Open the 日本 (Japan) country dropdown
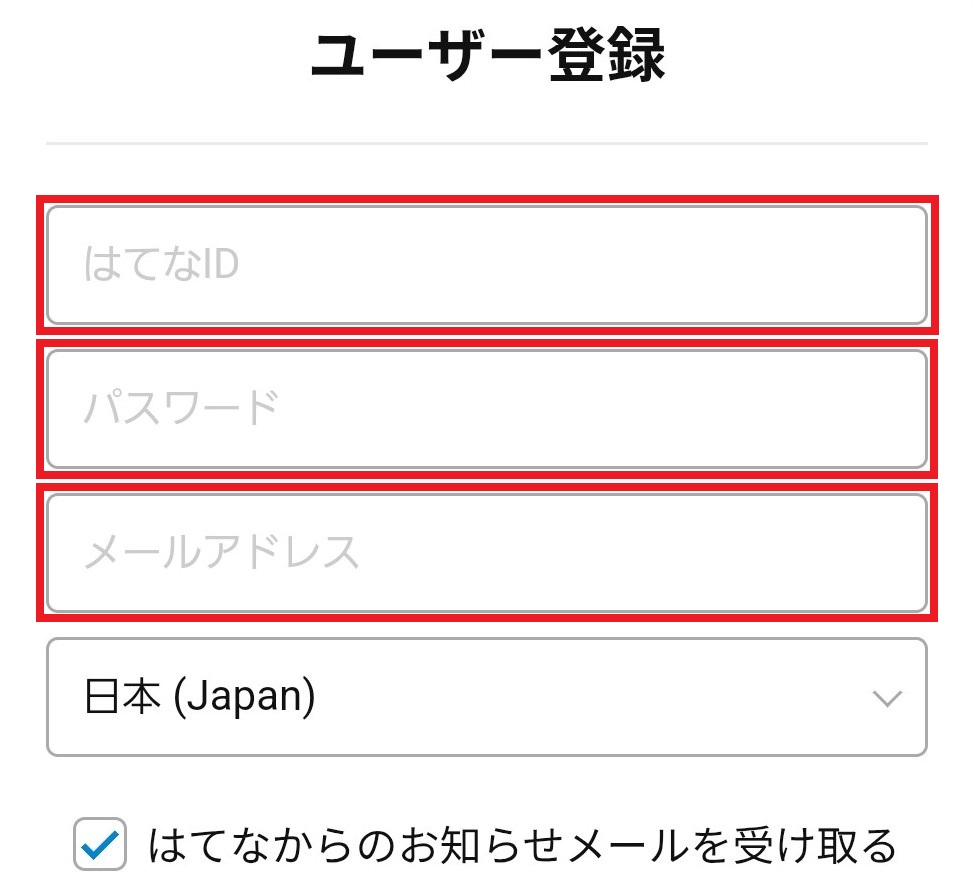The image size is (974, 895). coord(486,698)
